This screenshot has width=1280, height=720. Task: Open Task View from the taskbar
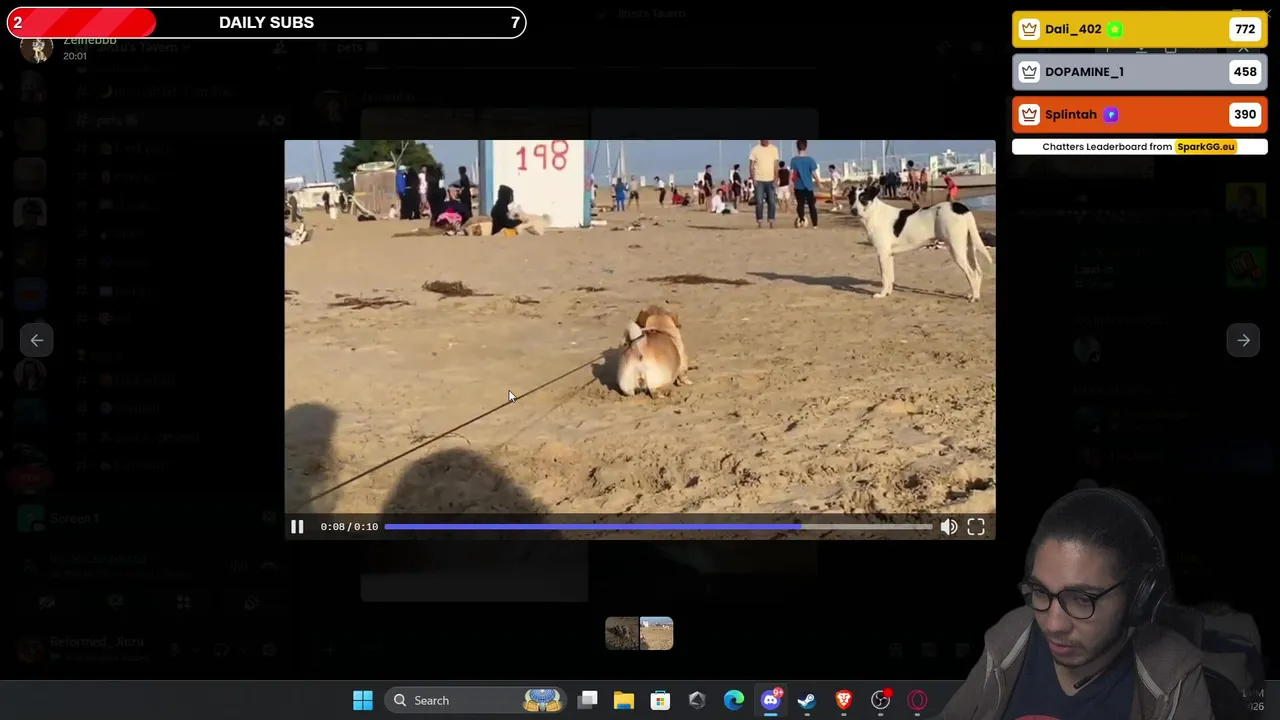[588, 701]
